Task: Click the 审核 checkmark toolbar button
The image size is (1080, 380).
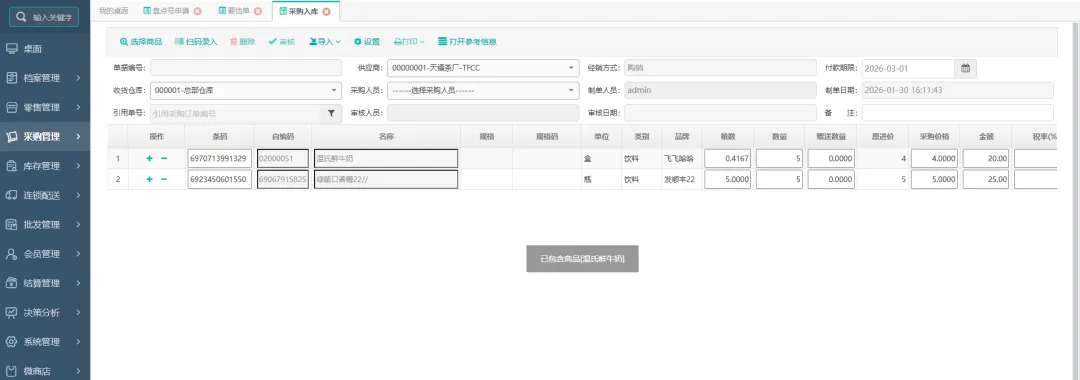Action: (282, 41)
